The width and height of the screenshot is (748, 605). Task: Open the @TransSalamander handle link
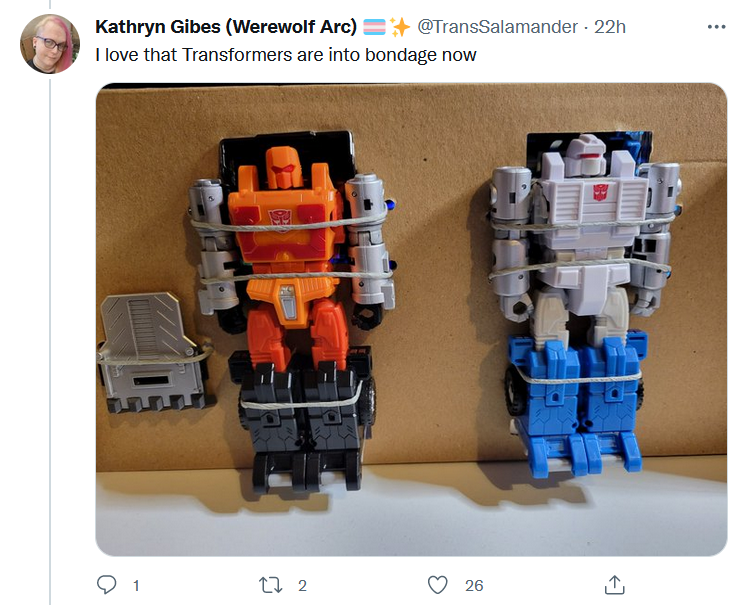pyautogui.click(x=498, y=27)
